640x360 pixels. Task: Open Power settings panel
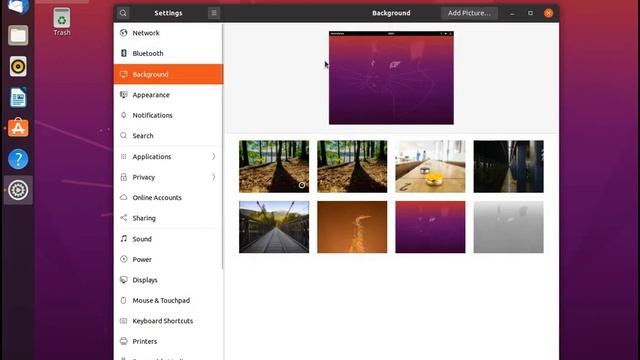[168, 259]
